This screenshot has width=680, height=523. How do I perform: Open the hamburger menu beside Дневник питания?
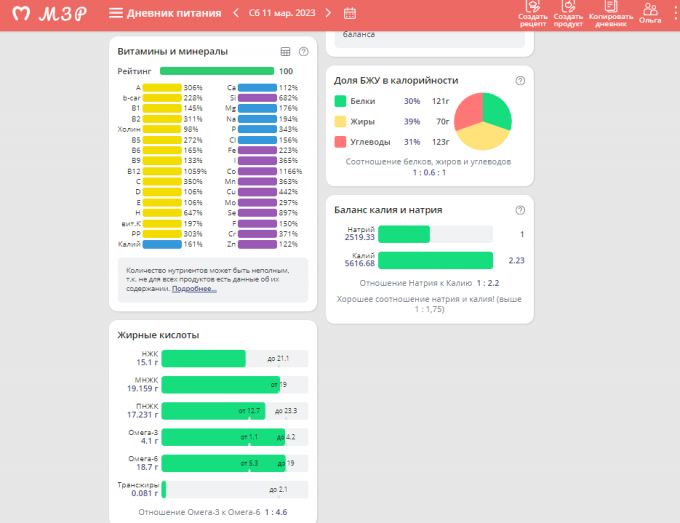point(116,13)
